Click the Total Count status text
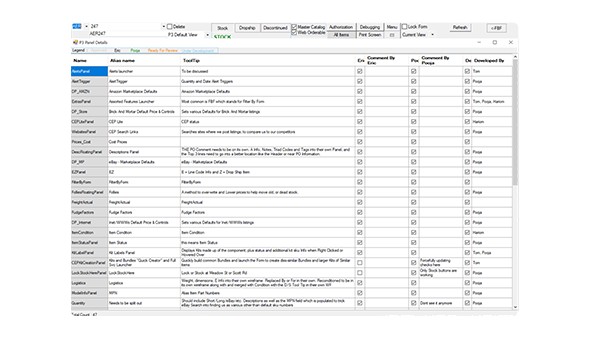Screen dimensions: 590x360 coord(84,314)
